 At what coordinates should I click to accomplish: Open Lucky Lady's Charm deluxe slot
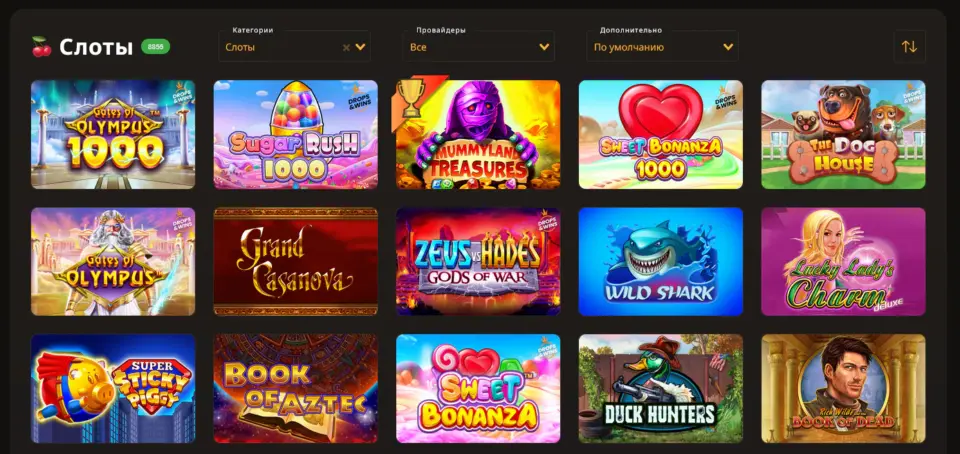[x=843, y=262]
